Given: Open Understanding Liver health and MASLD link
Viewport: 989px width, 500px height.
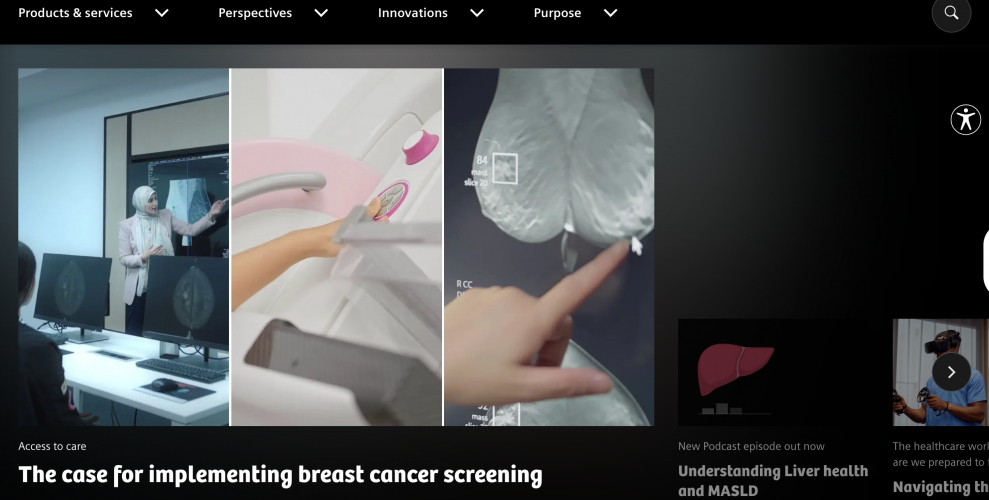Looking at the screenshot, I should 773,480.
